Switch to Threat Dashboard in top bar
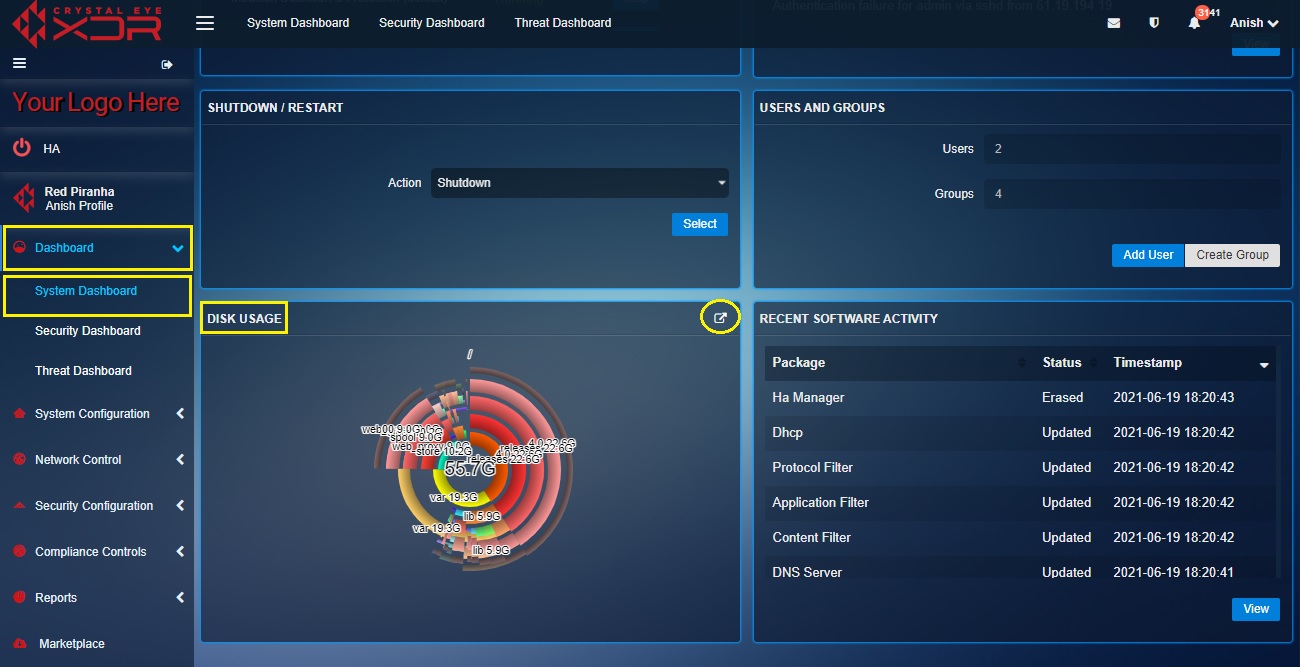This screenshot has height=667, width=1300. click(563, 22)
